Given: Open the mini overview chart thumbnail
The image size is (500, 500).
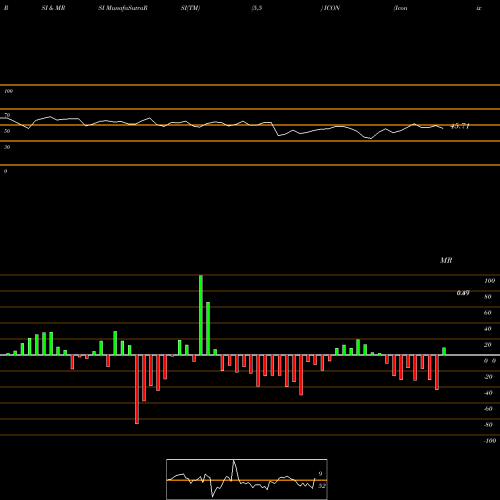Looking at the screenshot, I should click(247, 479).
